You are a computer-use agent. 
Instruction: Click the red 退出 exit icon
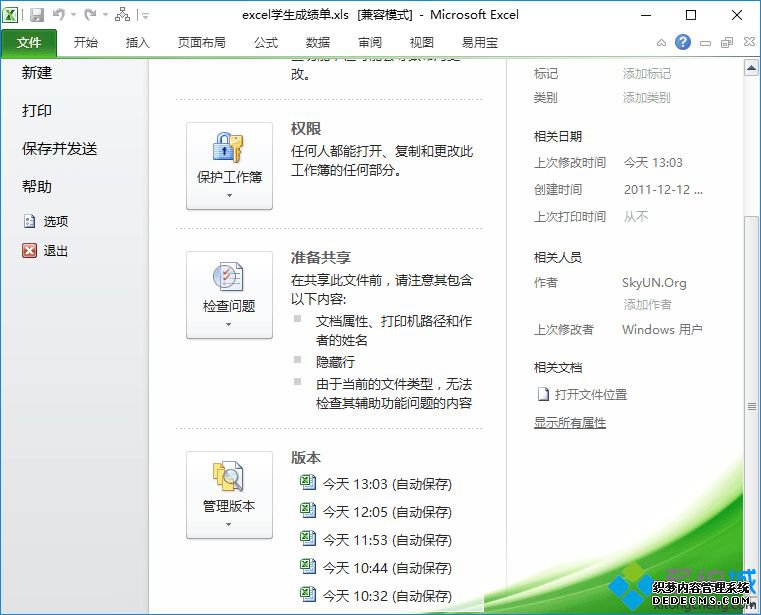coord(30,250)
